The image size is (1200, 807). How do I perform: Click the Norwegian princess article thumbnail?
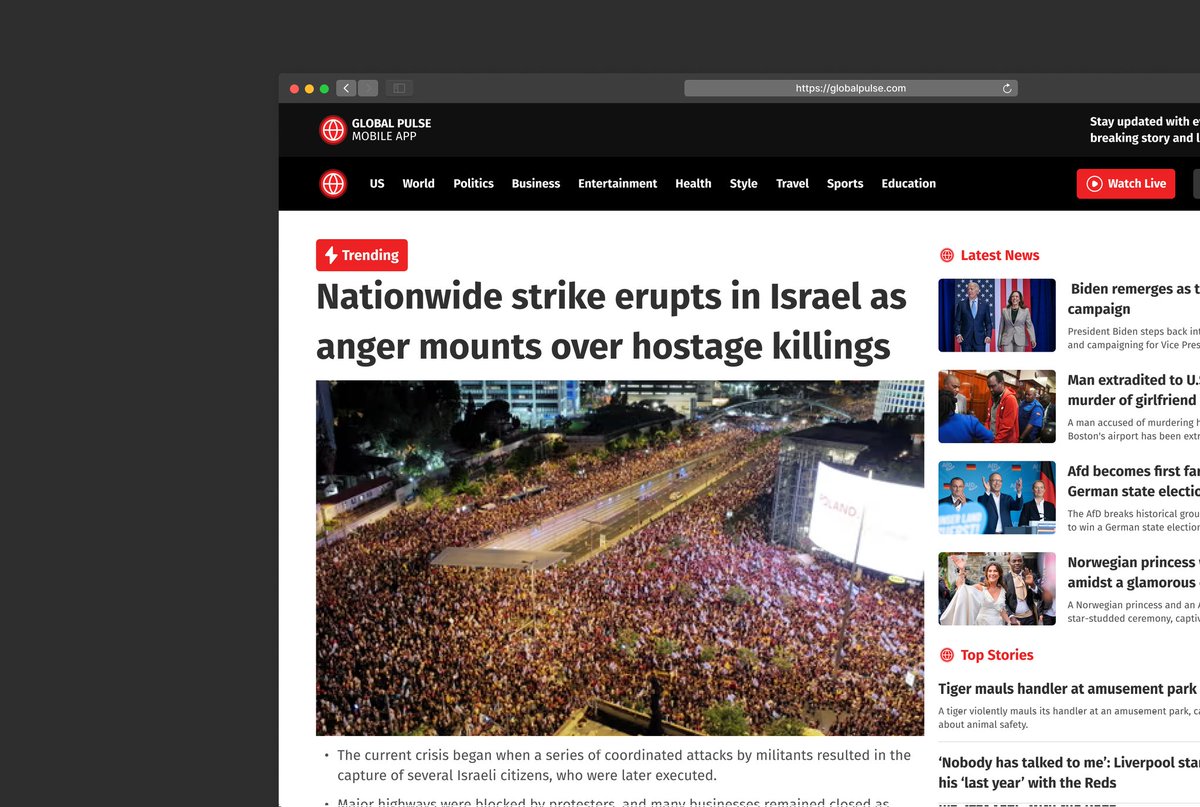[996, 588]
